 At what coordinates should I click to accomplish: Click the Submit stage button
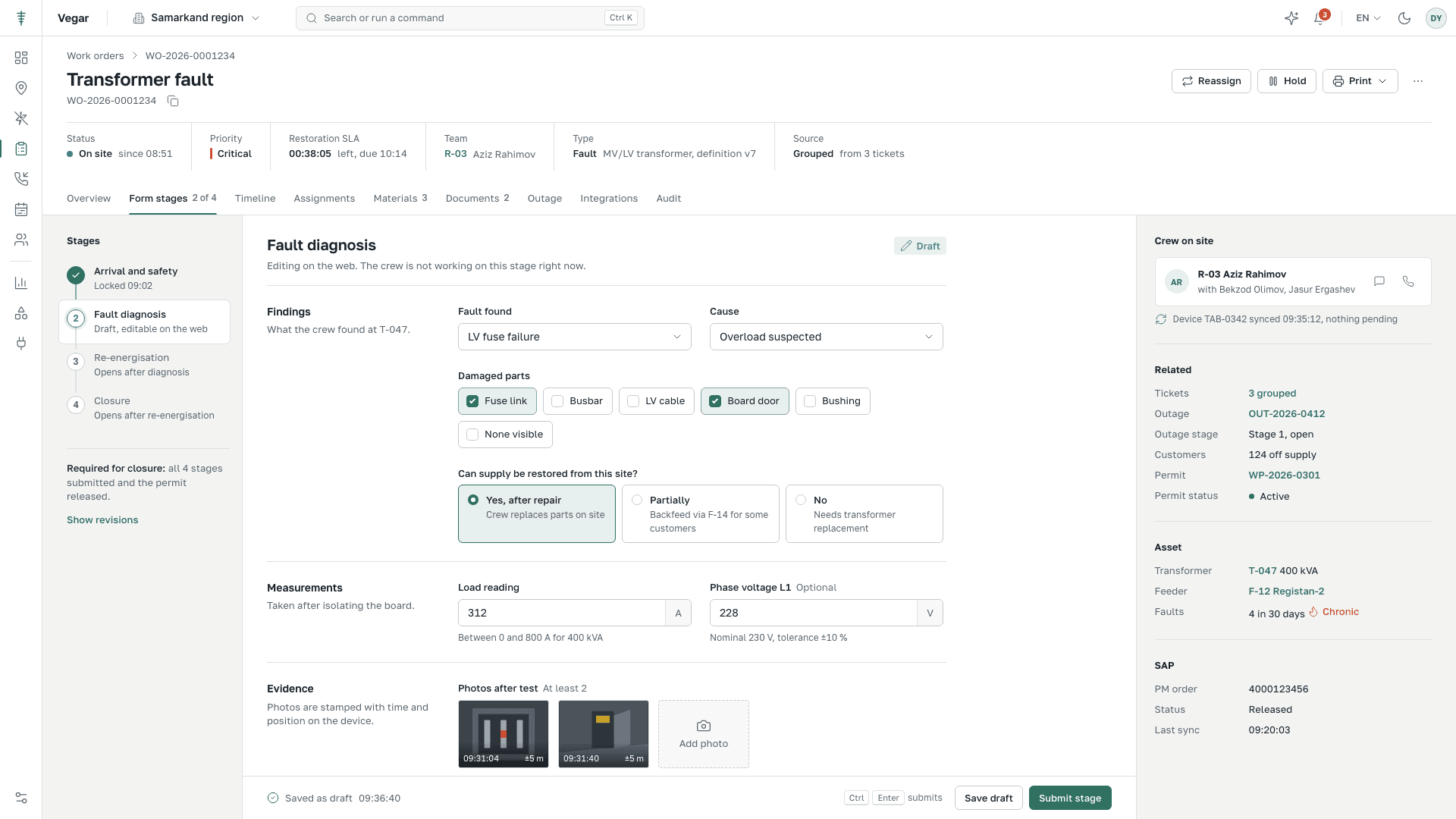point(1070,798)
